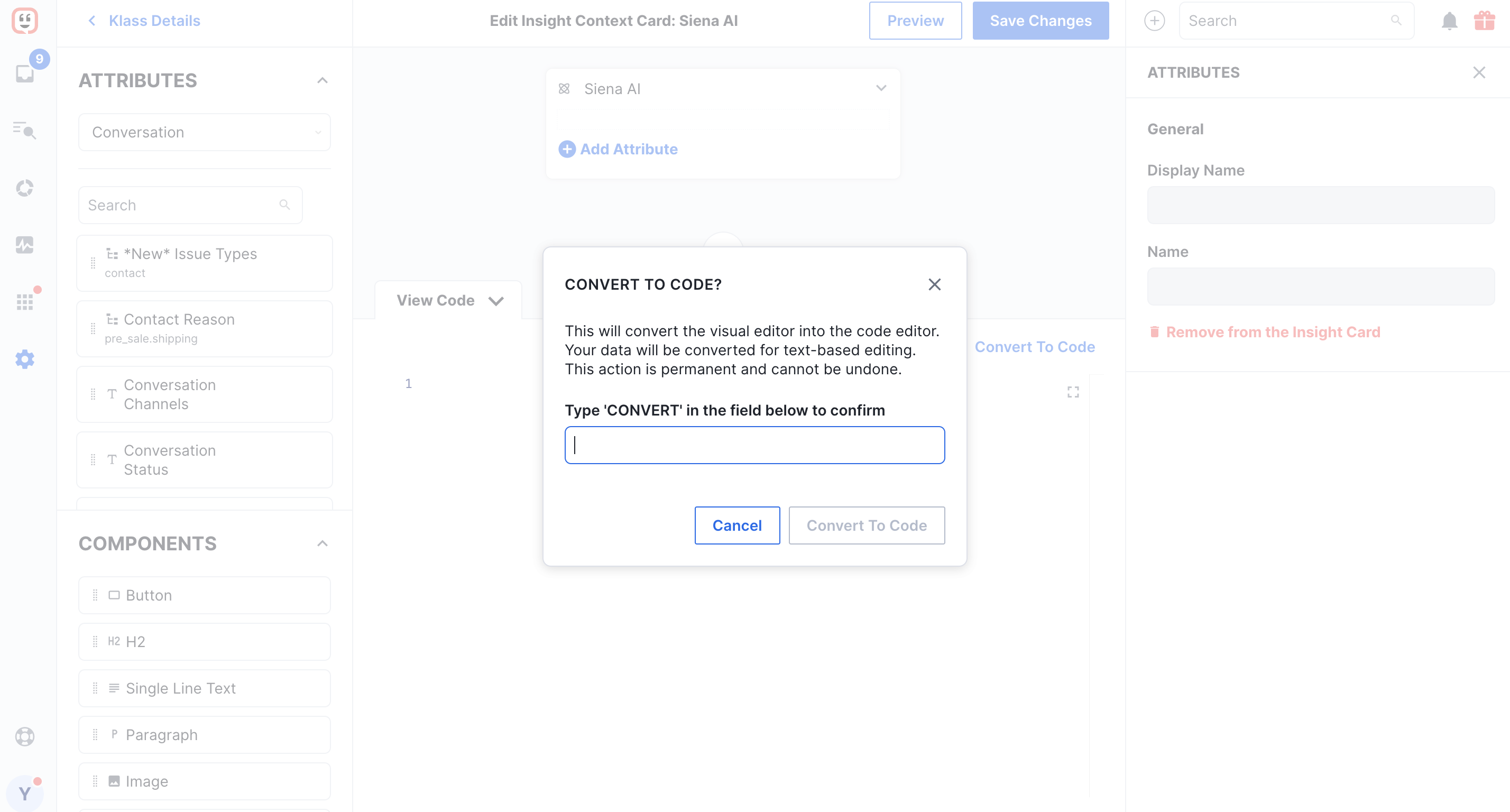Expand the Siena AI card chevron

click(x=881, y=88)
